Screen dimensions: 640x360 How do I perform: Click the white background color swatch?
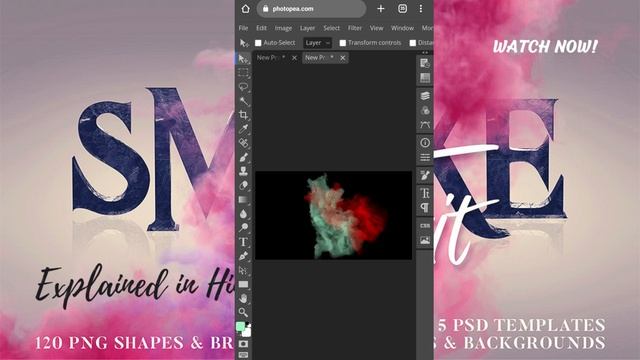pos(247,333)
